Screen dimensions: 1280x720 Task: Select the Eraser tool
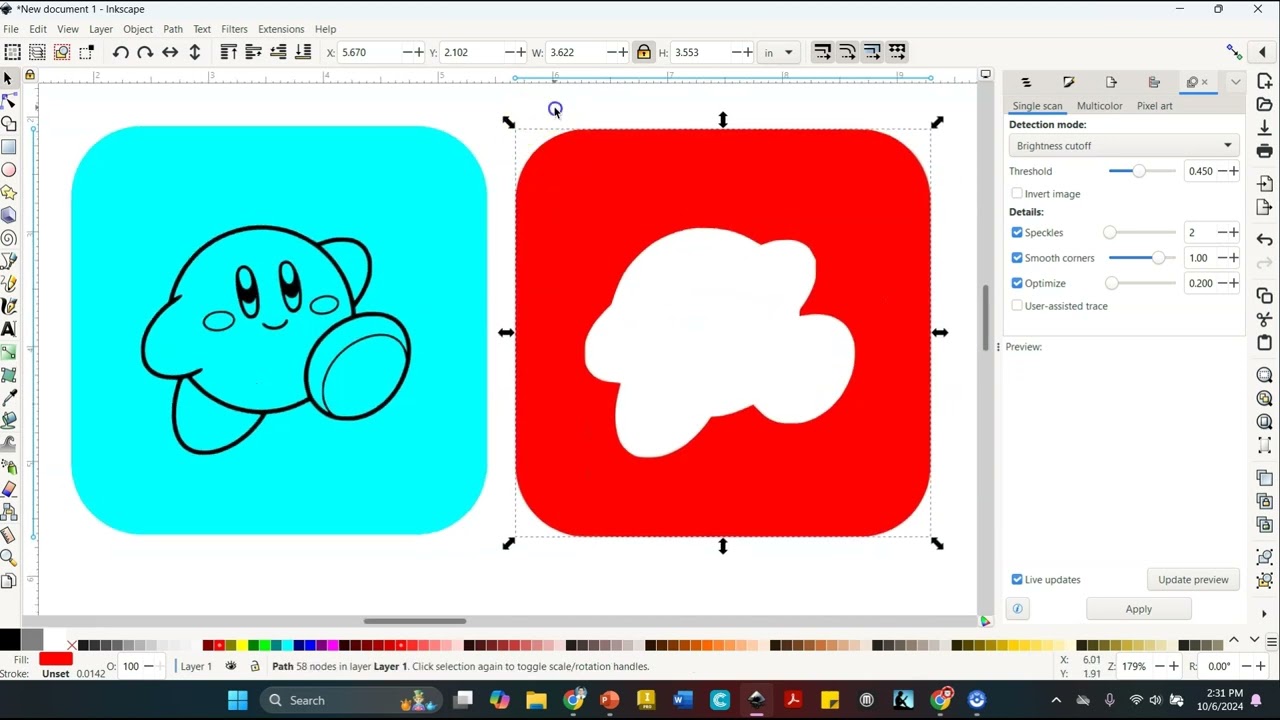8,490
